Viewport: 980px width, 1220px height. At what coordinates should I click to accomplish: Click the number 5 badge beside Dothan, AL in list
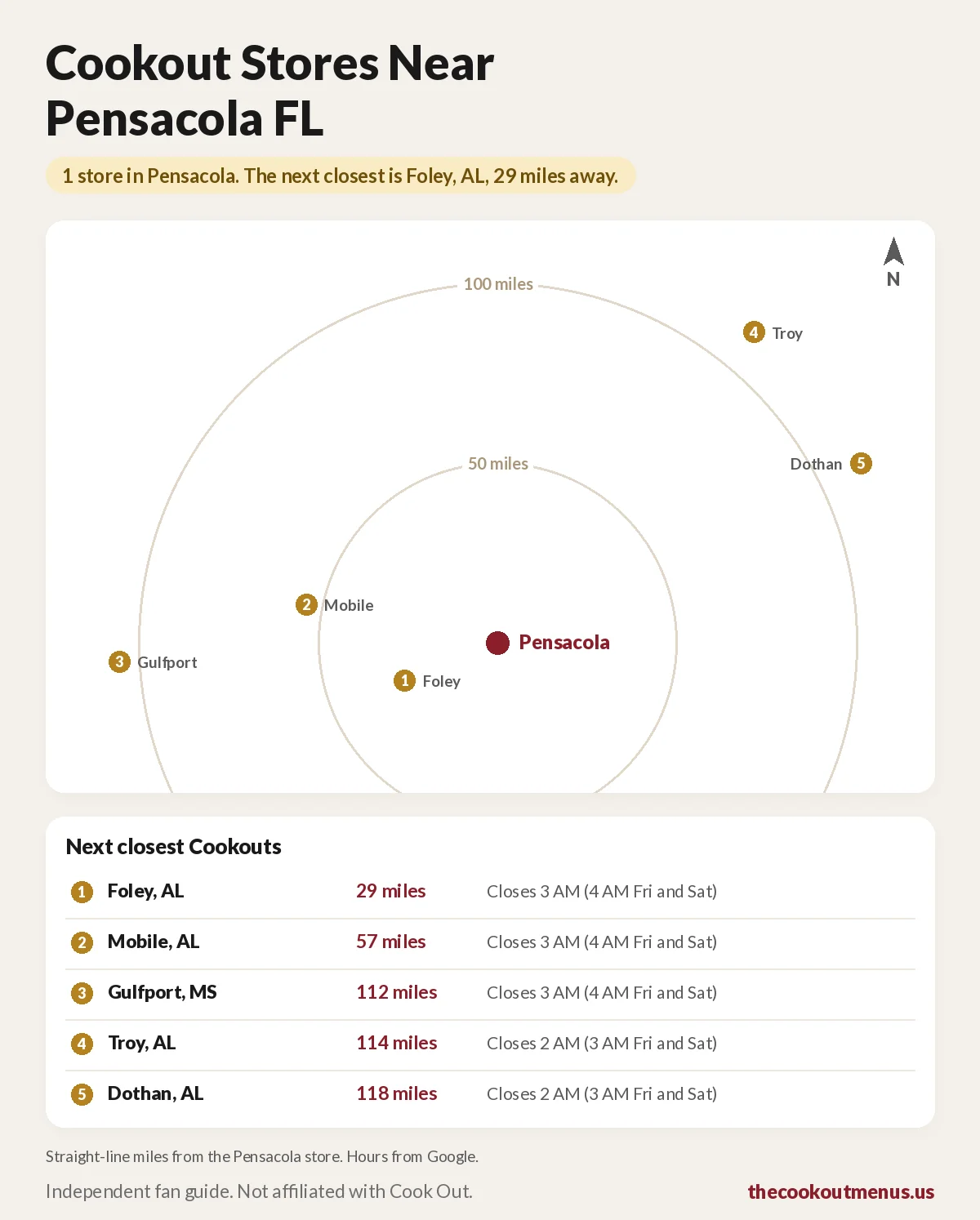pos(82,1094)
